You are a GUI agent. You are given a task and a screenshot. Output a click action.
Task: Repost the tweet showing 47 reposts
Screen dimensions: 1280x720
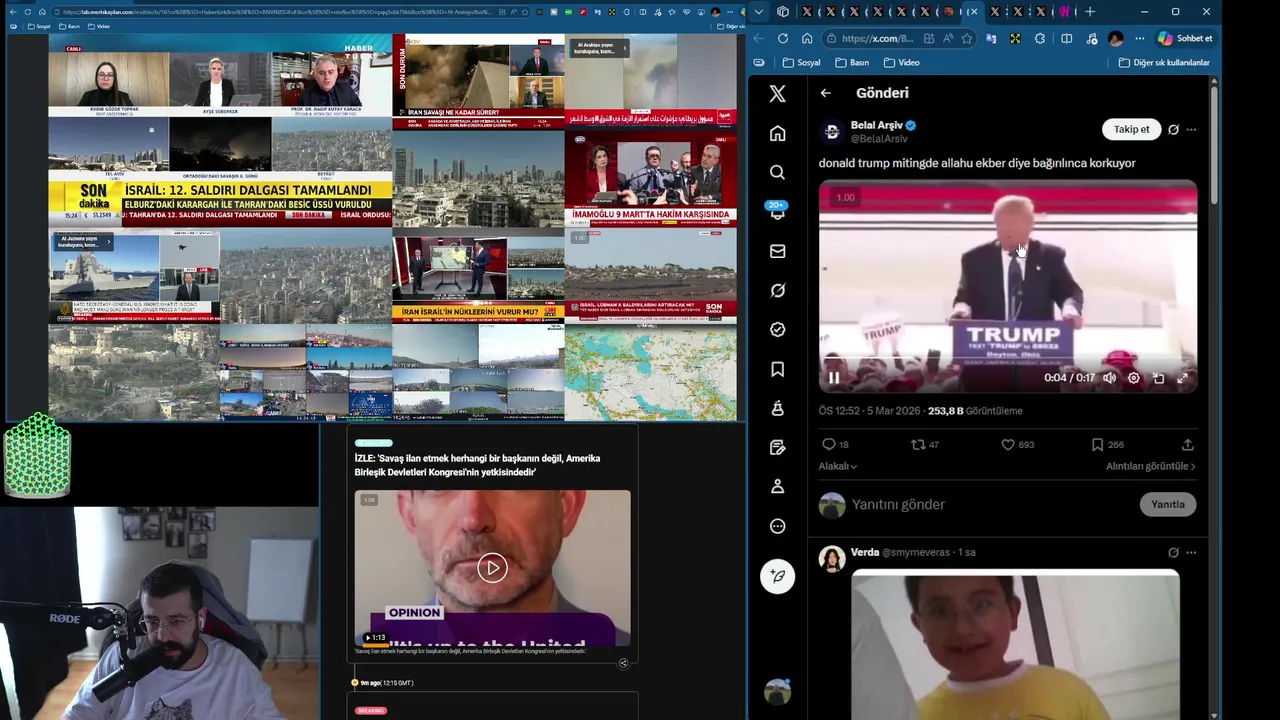click(x=924, y=444)
